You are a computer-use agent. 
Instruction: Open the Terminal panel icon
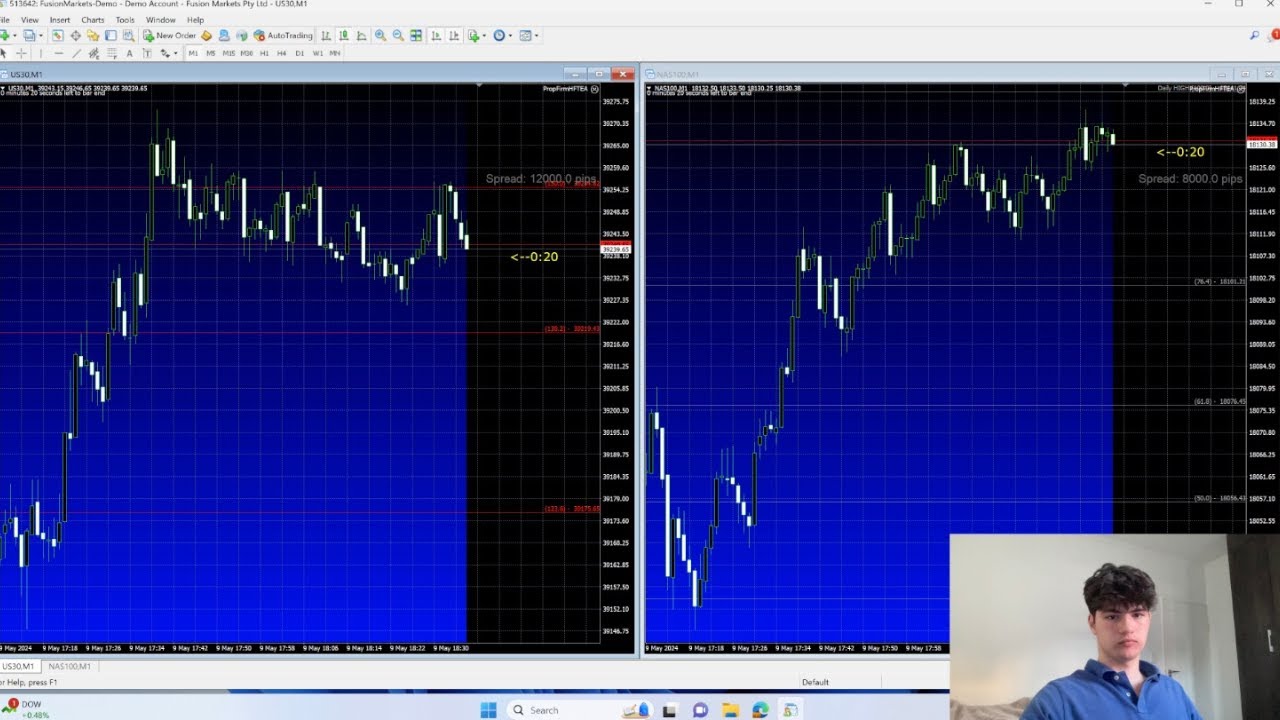[110, 35]
